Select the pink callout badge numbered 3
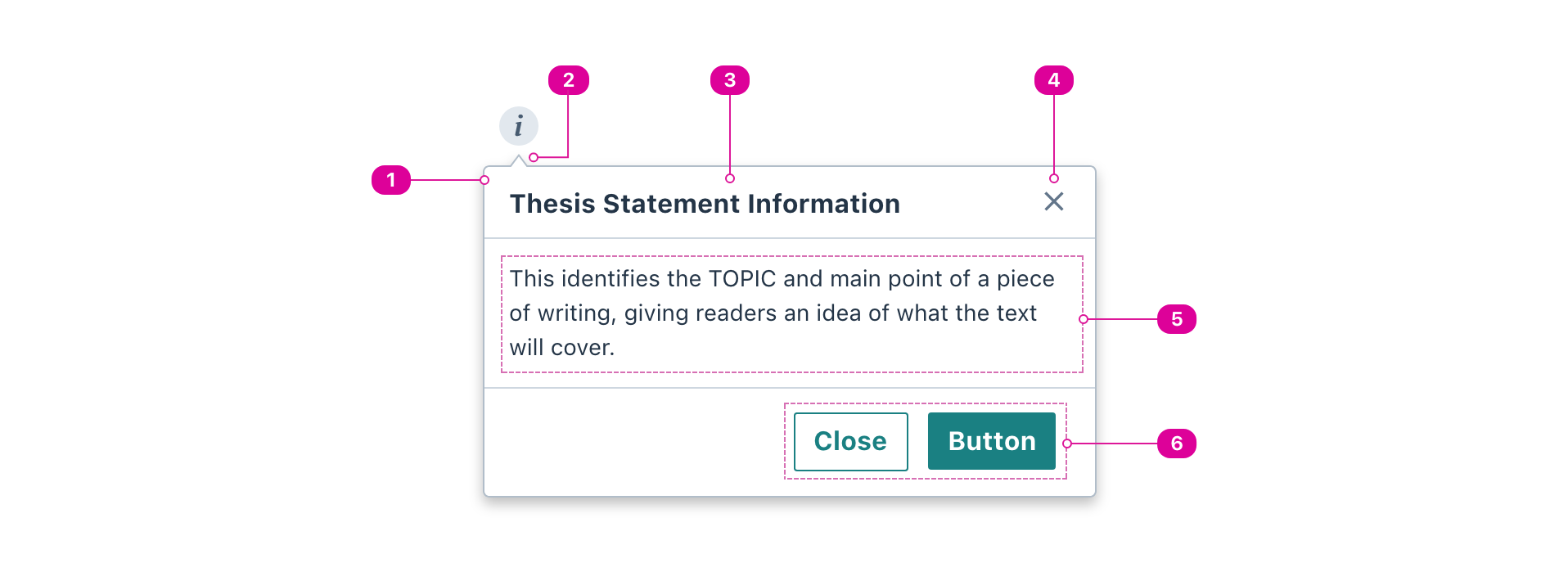The image size is (1568, 563). click(x=729, y=79)
